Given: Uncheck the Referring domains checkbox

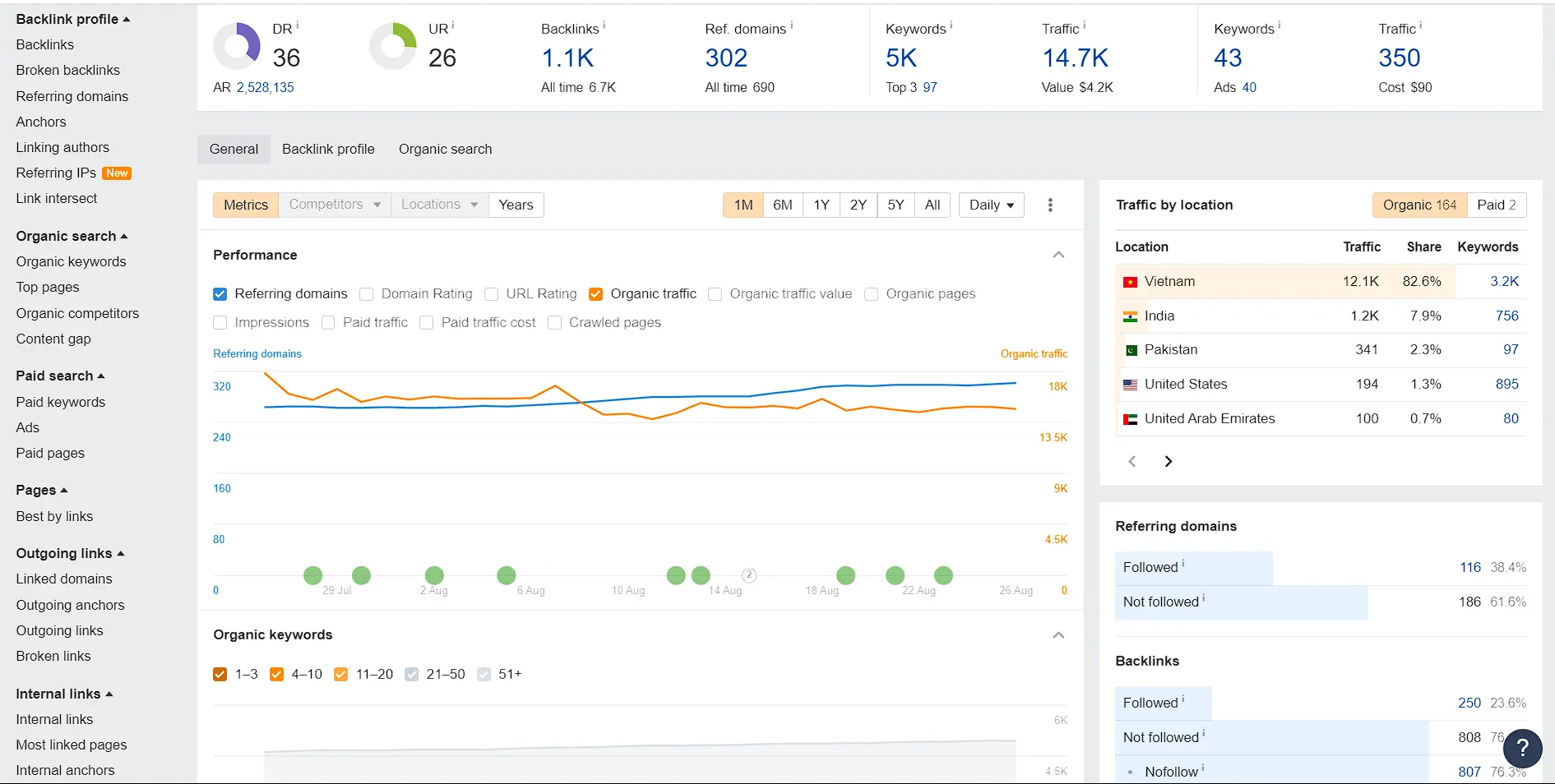Looking at the screenshot, I should tap(220, 294).
